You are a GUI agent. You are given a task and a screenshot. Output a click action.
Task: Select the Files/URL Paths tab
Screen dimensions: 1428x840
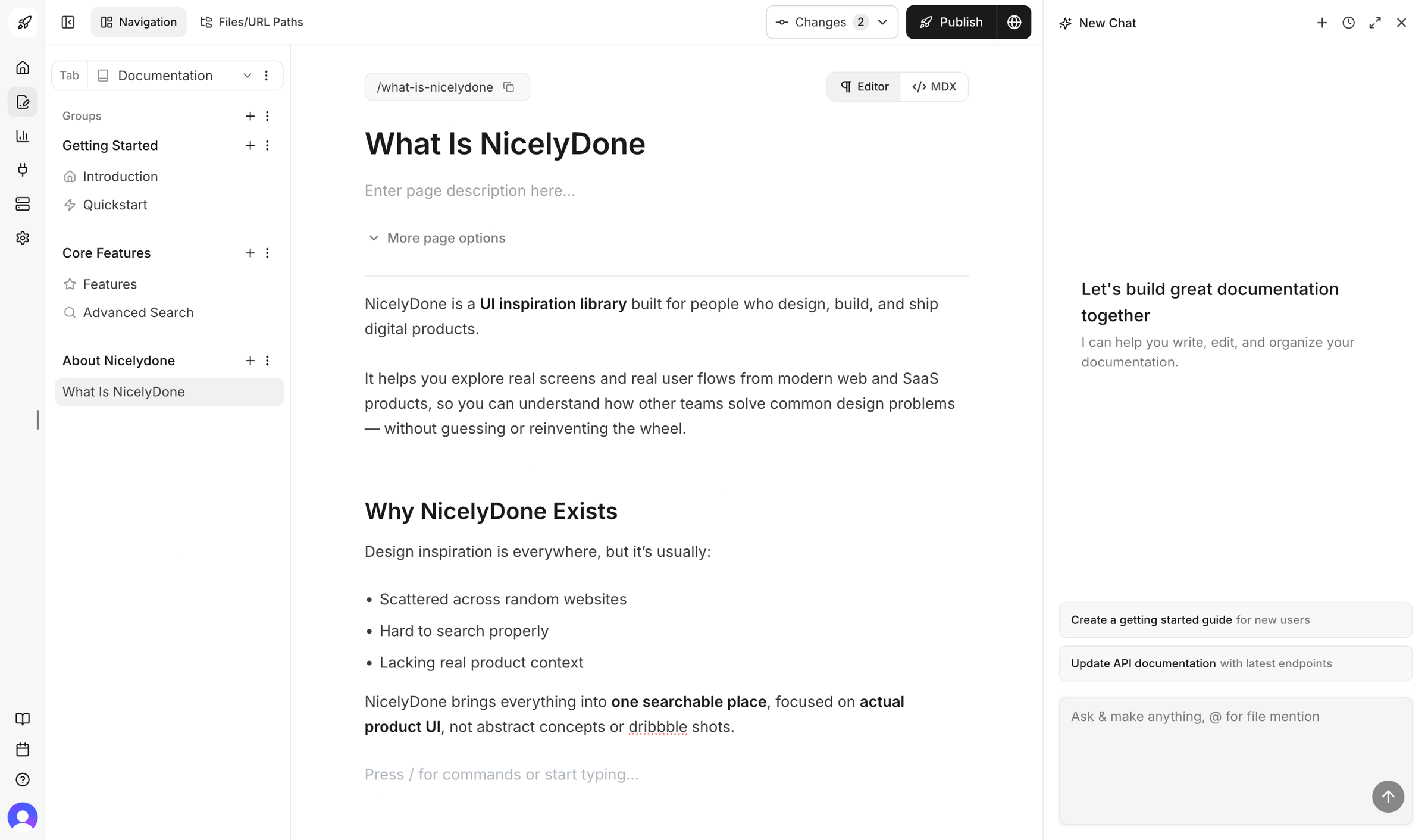(x=252, y=23)
